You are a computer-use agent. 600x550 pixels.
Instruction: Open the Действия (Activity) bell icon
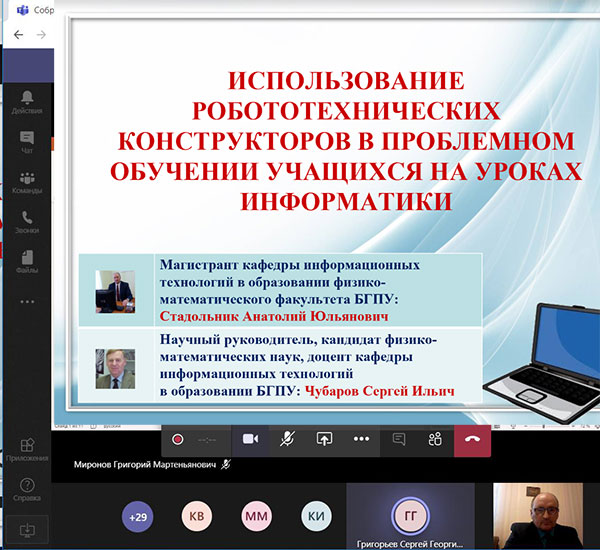26,98
